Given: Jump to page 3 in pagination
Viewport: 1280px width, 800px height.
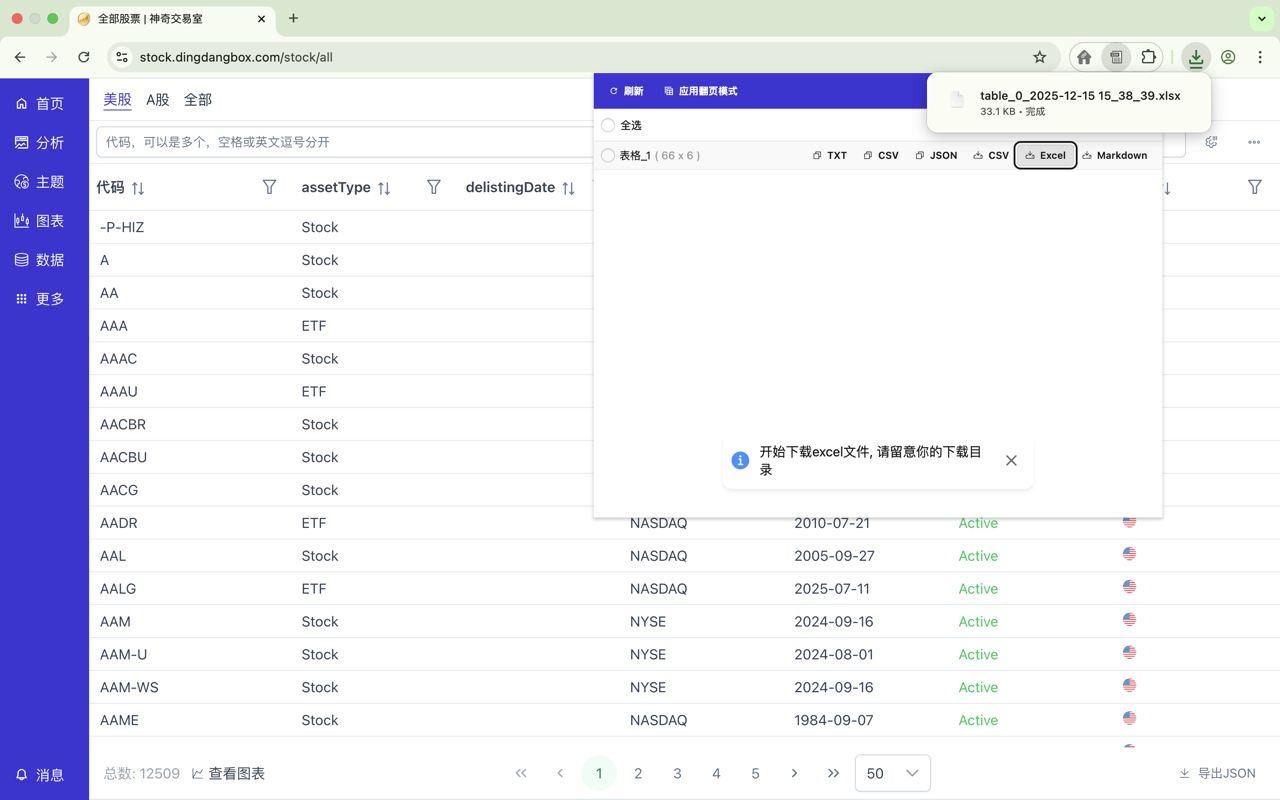Looking at the screenshot, I should point(677,773).
